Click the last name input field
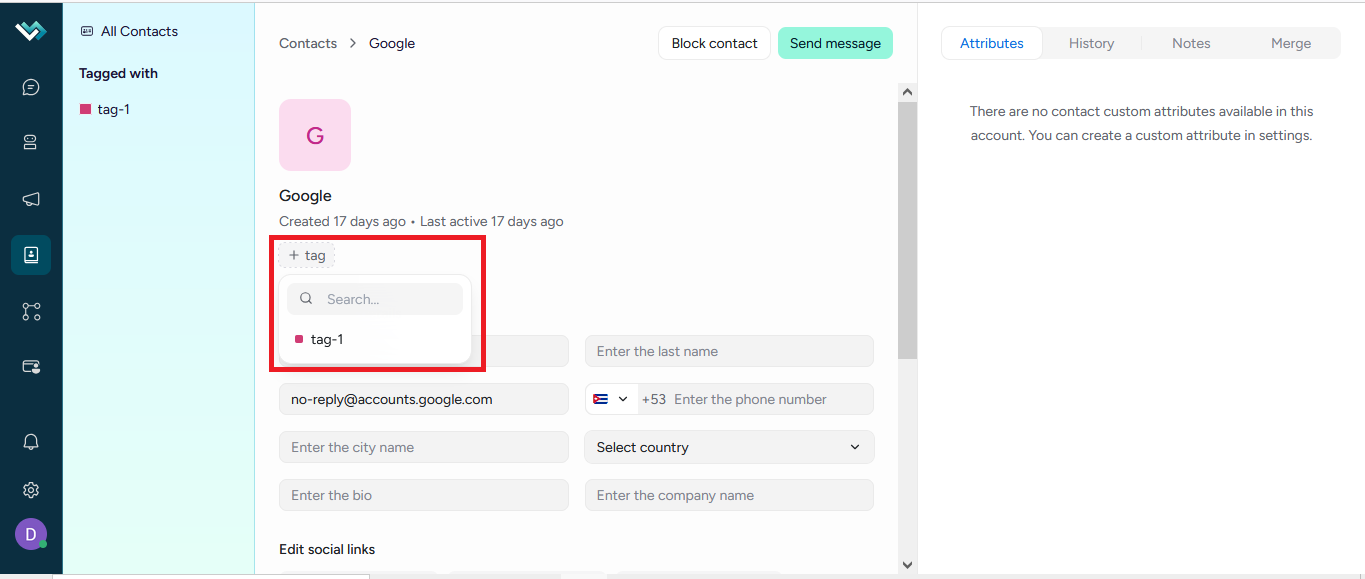This screenshot has height=579, width=1365. (x=729, y=351)
